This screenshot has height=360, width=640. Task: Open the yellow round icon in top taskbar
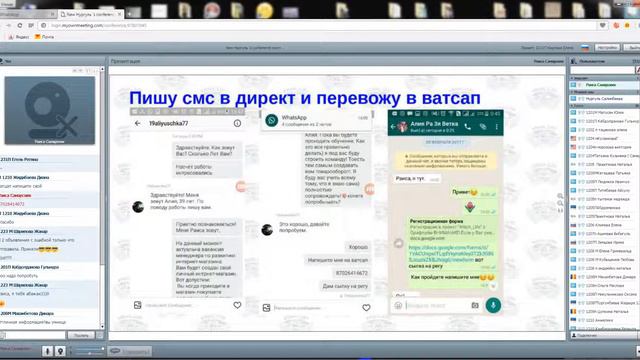pyautogui.click(x=264, y=10)
